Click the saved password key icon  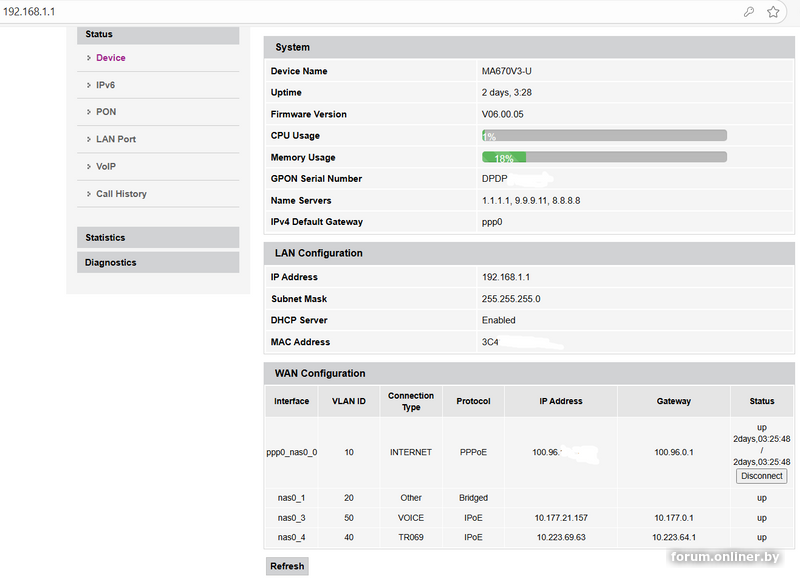pyautogui.click(x=749, y=12)
